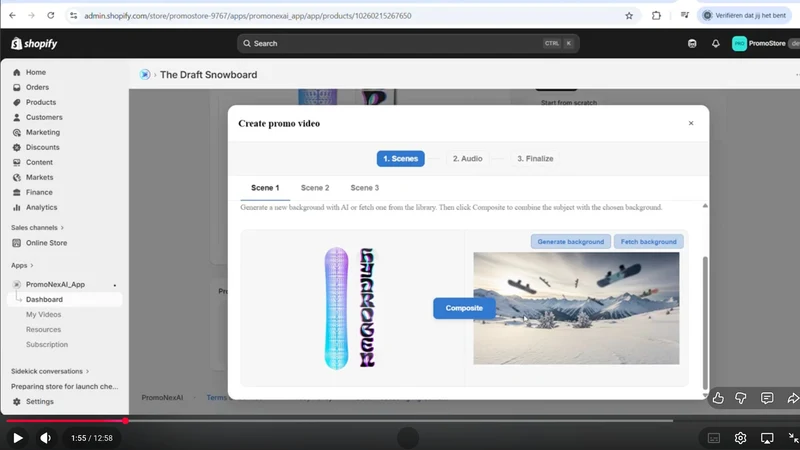Exit fullscreen in video player
Viewport: 800px width, 450px height.
(793, 438)
